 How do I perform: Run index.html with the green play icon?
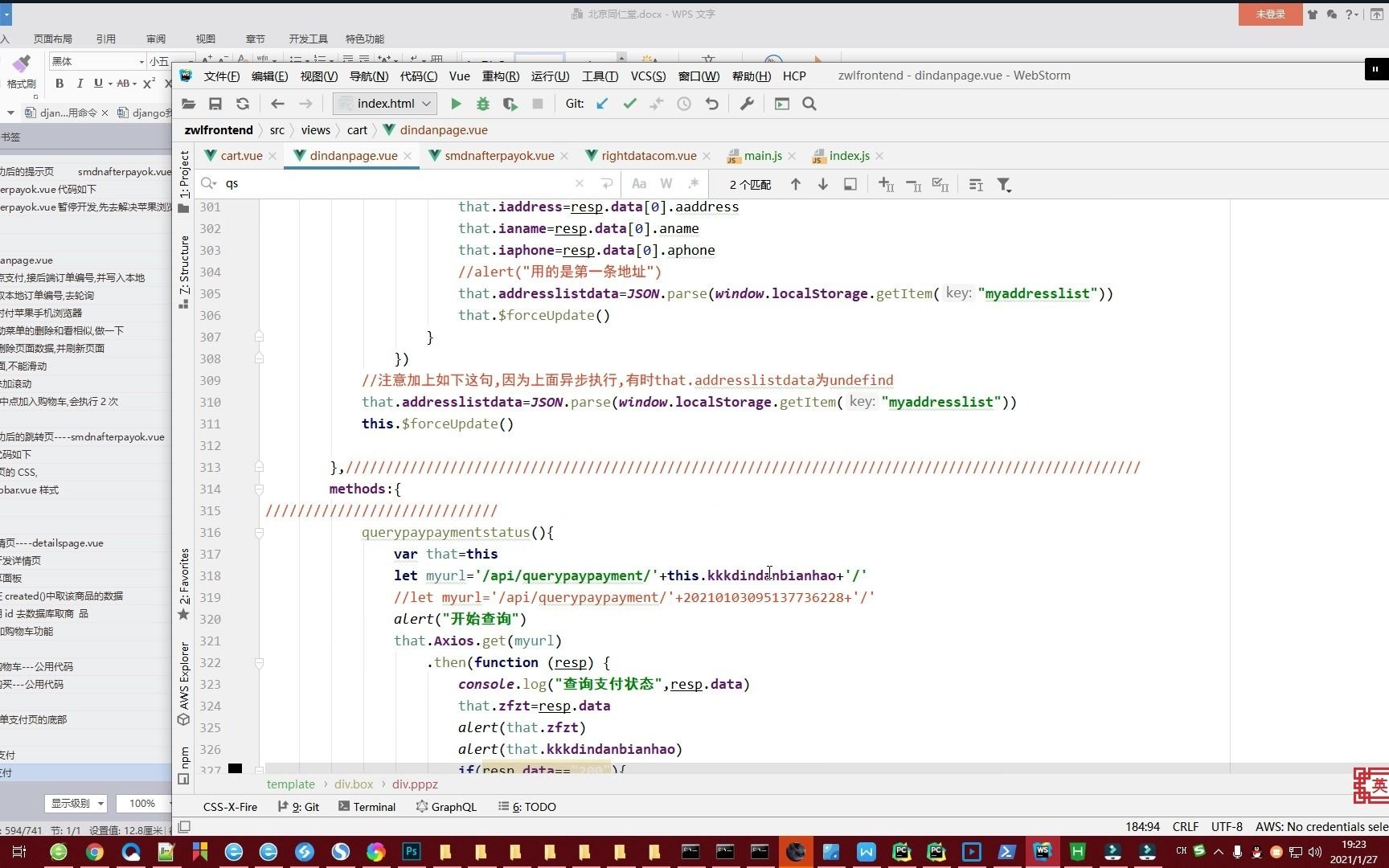pyautogui.click(x=456, y=104)
